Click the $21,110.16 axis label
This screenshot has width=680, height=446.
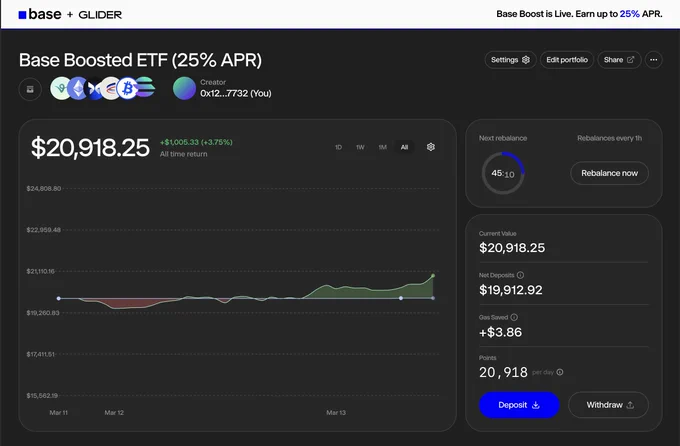pos(41,271)
